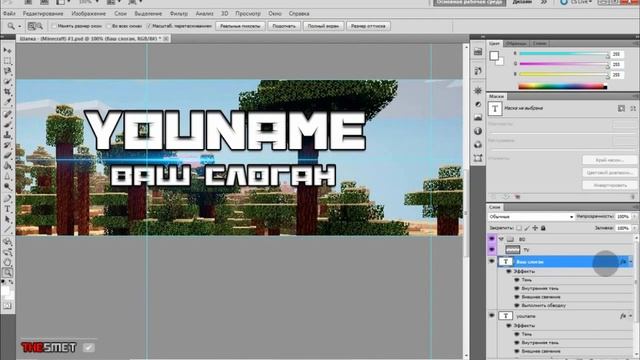Select the Healing Brush tool

click(7, 114)
